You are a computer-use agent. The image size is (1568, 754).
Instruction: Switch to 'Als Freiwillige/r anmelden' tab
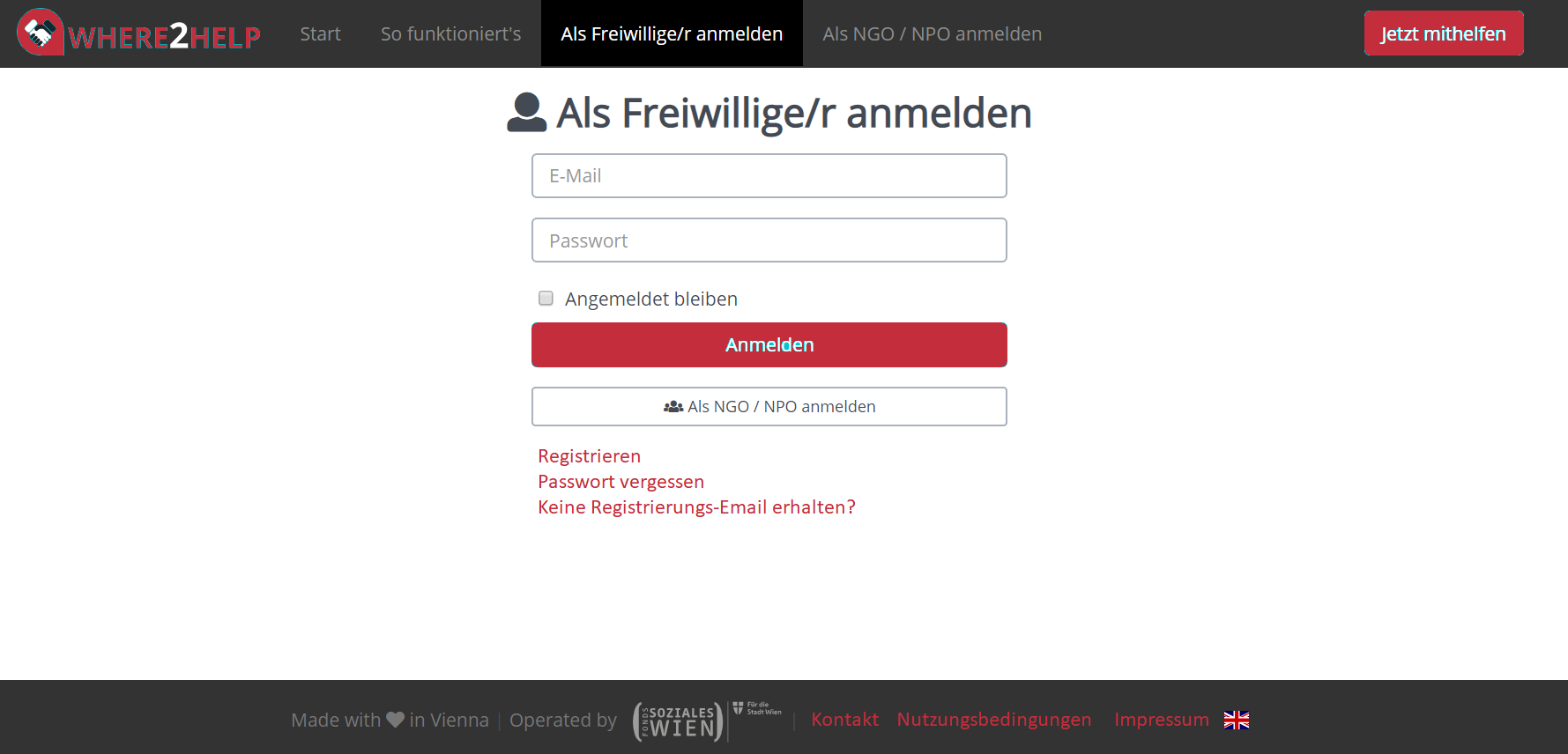click(x=671, y=33)
